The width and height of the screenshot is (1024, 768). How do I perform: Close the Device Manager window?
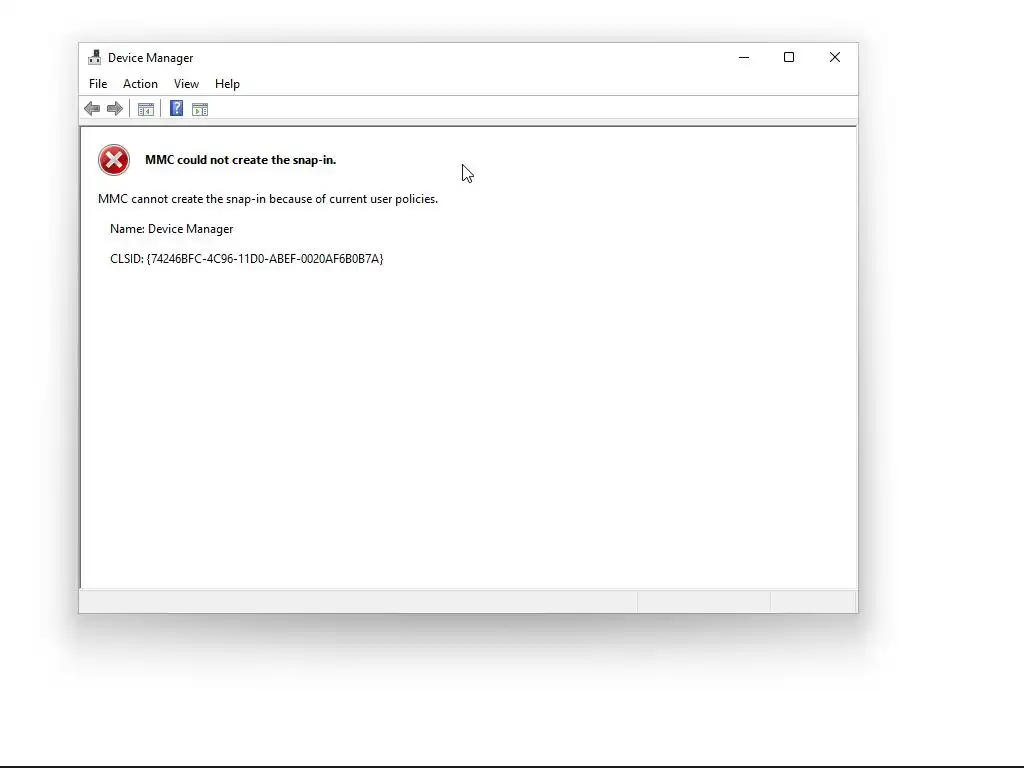tap(835, 57)
